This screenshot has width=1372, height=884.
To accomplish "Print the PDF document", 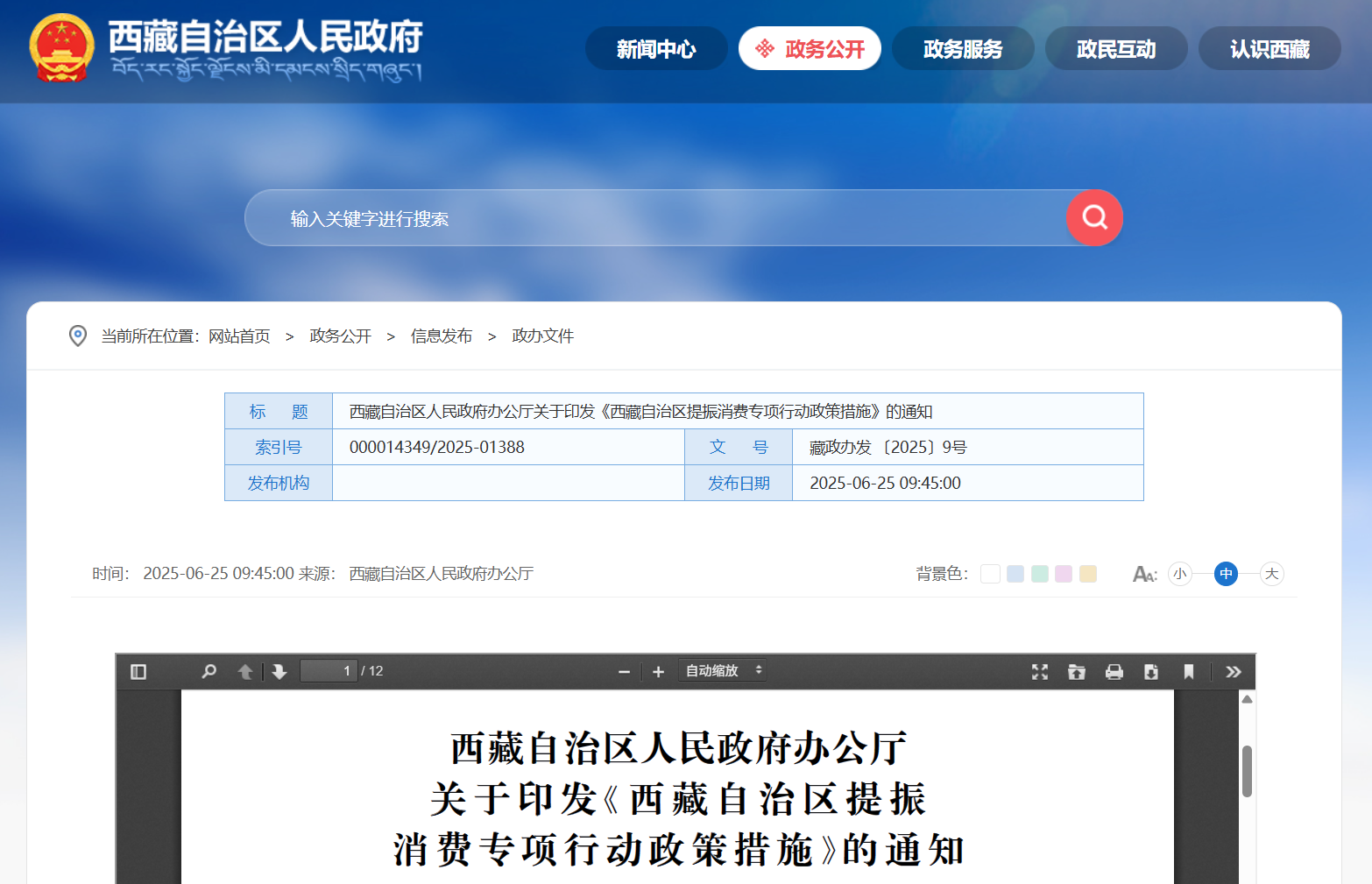I will point(1114,671).
